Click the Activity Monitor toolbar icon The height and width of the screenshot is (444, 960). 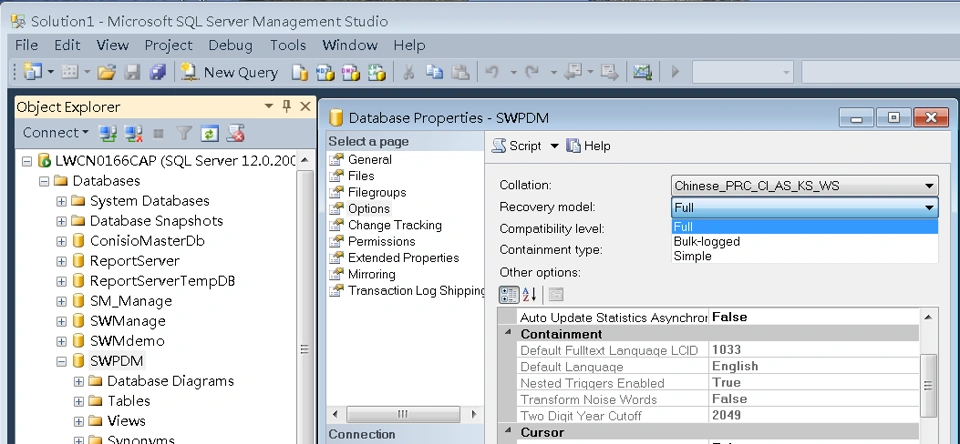[642, 72]
